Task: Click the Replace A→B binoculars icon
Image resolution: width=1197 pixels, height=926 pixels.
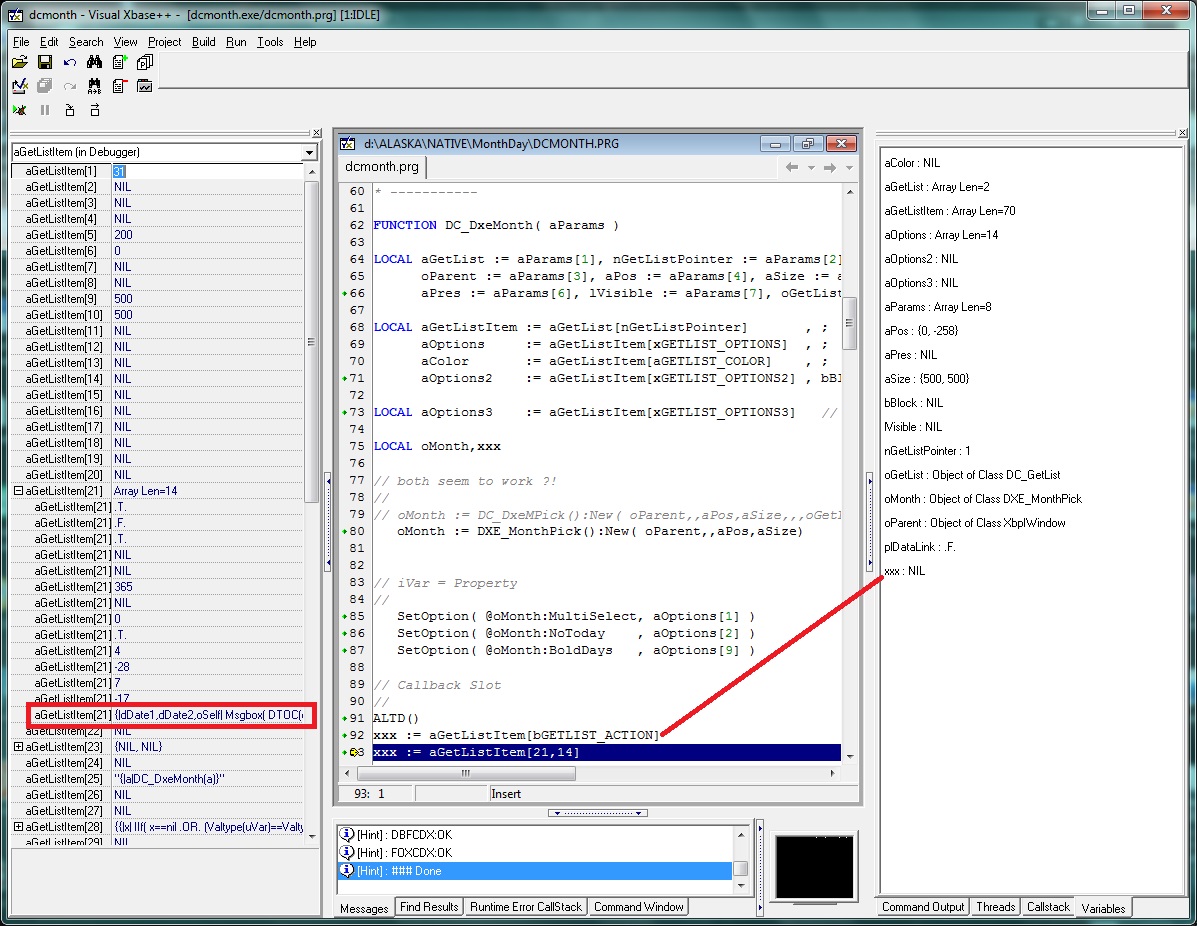Action: (94, 86)
